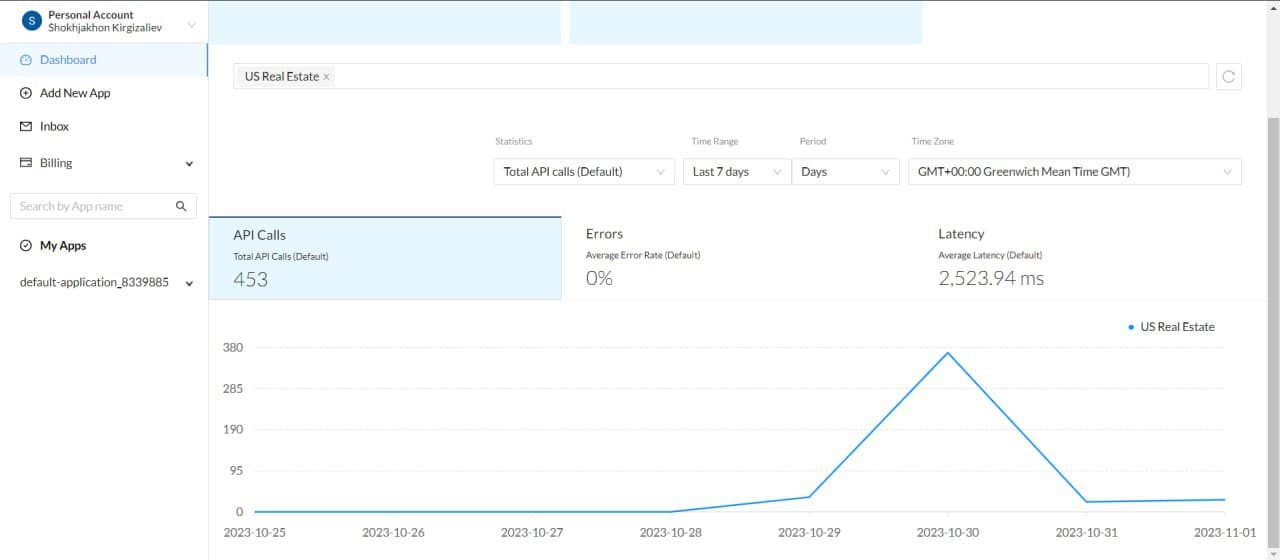The width and height of the screenshot is (1280, 560).
Task: Click the refresh icon beside the filter box
Action: 1229,77
